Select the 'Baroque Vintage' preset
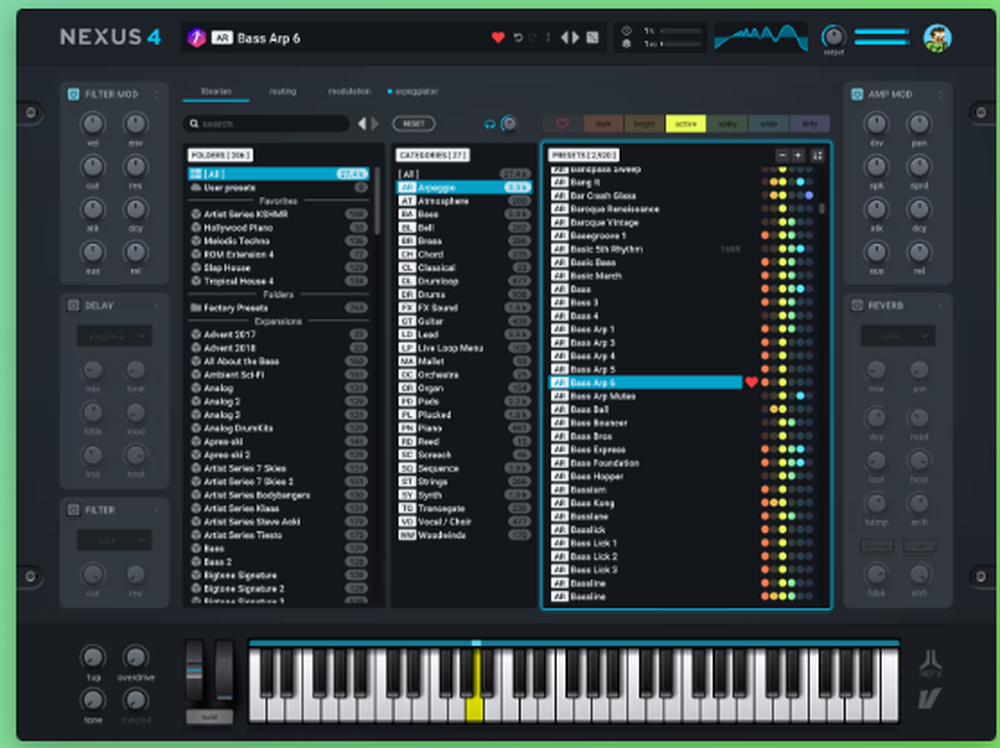The image size is (1000, 748). click(645, 223)
